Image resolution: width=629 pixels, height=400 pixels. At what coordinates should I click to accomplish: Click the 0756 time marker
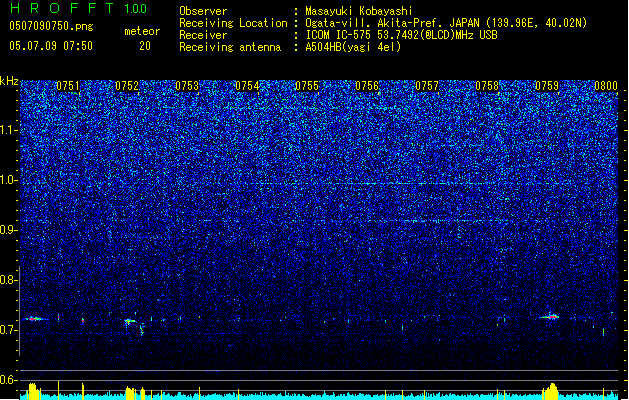pyautogui.click(x=367, y=86)
